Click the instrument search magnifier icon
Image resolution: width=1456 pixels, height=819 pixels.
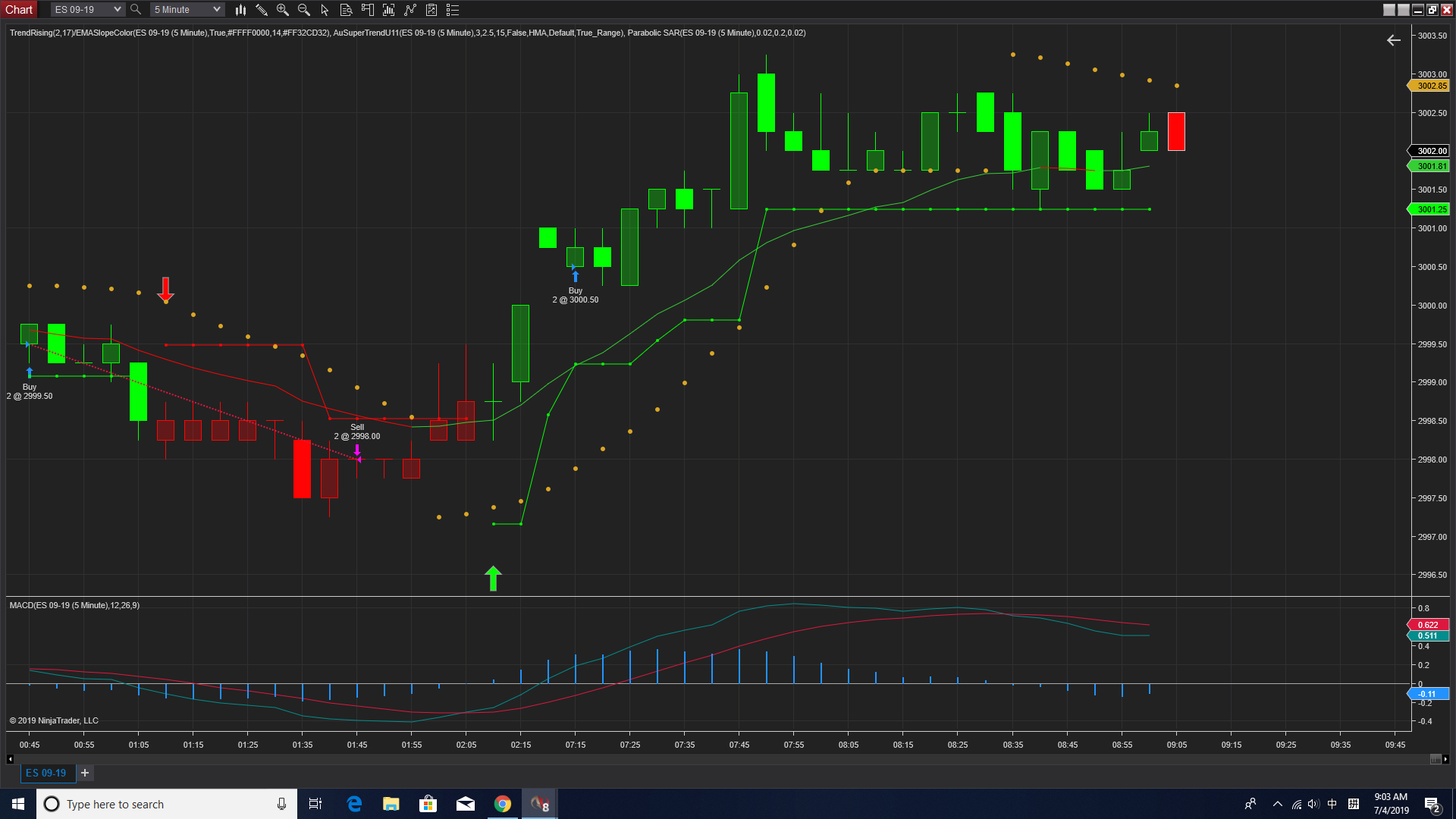(x=136, y=10)
